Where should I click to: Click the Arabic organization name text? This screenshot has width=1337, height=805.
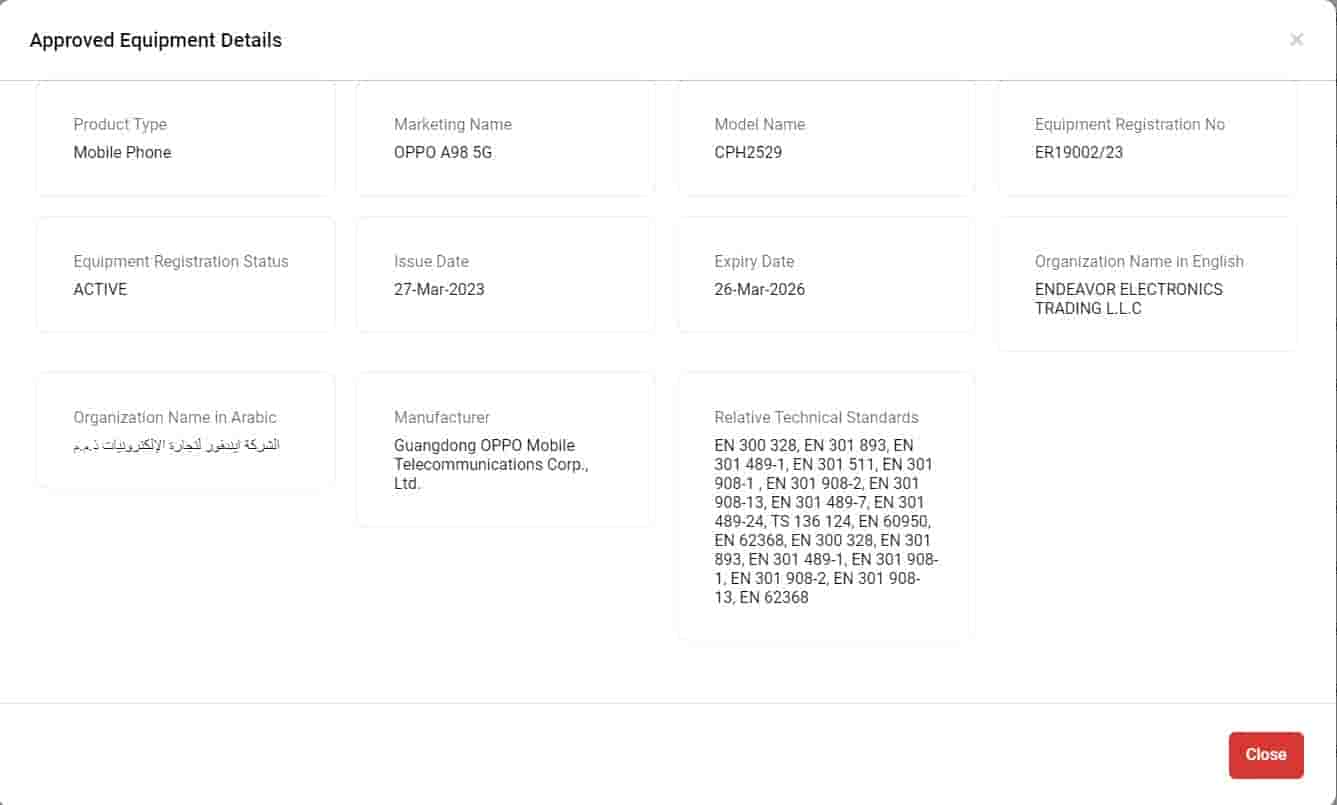pyautogui.click(x=176, y=444)
